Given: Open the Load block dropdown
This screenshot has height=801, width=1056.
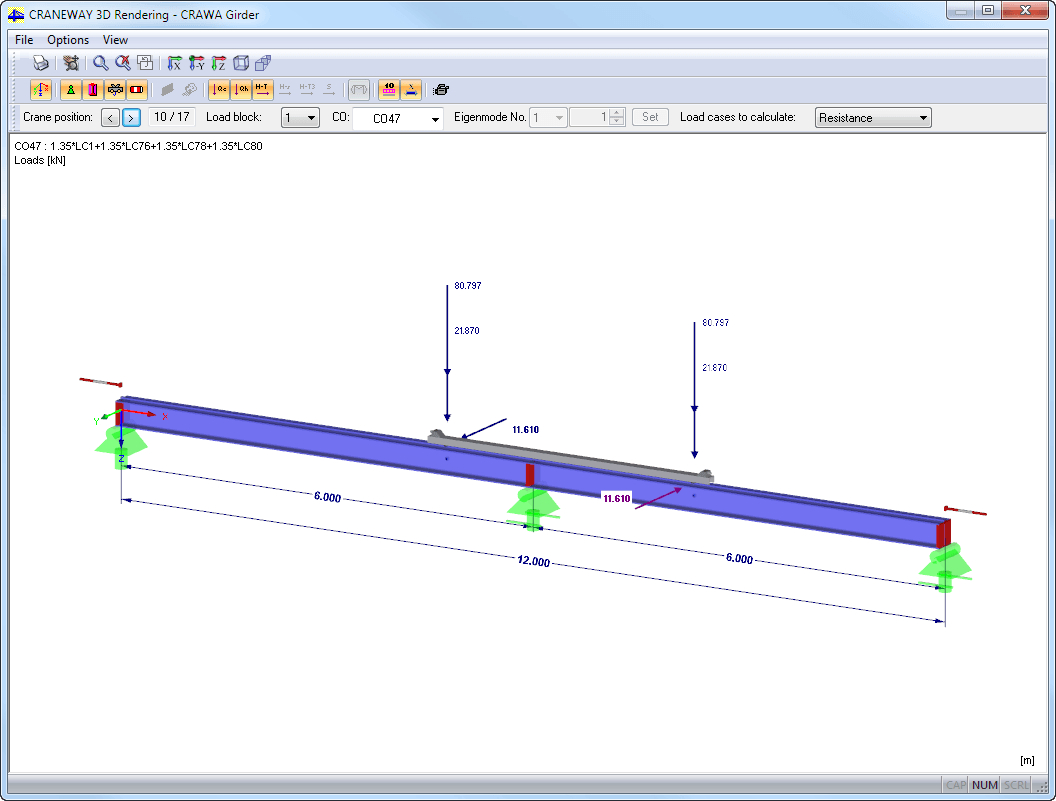Looking at the screenshot, I should coord(300,118).
